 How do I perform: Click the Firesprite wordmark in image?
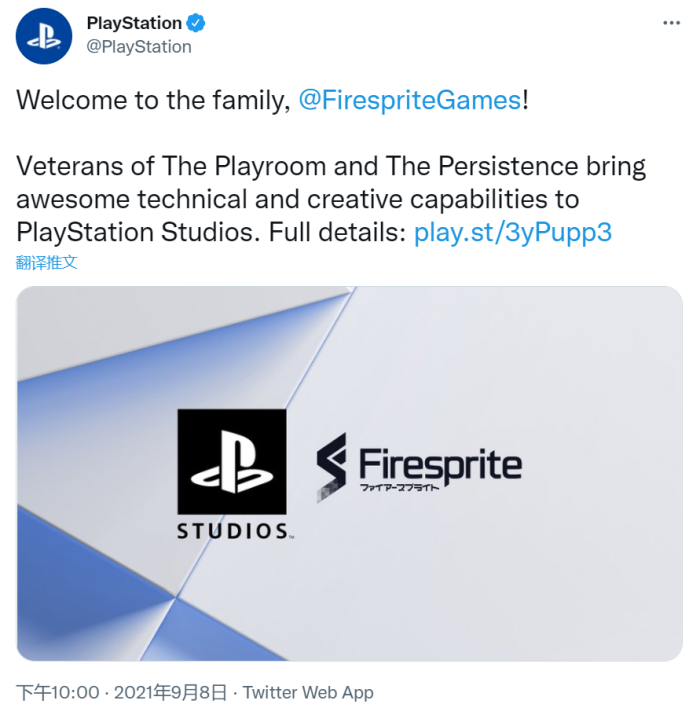pos(441,464)
